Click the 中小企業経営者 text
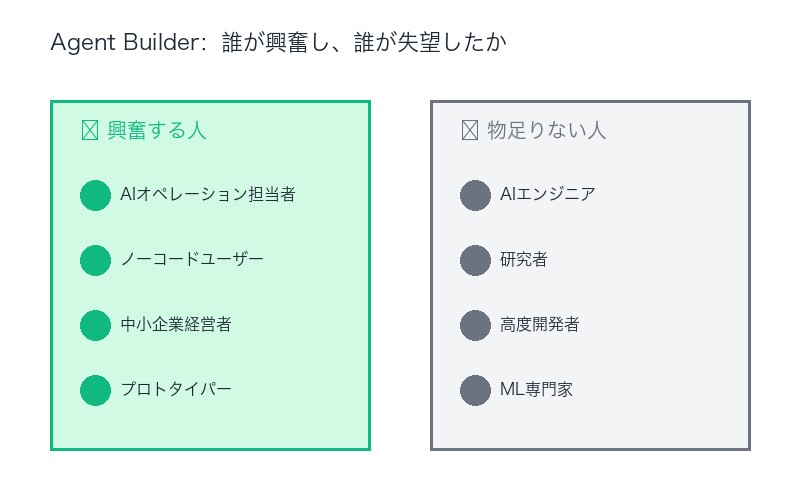The width and height of the screenshot is (800, 500). (176, 325)
